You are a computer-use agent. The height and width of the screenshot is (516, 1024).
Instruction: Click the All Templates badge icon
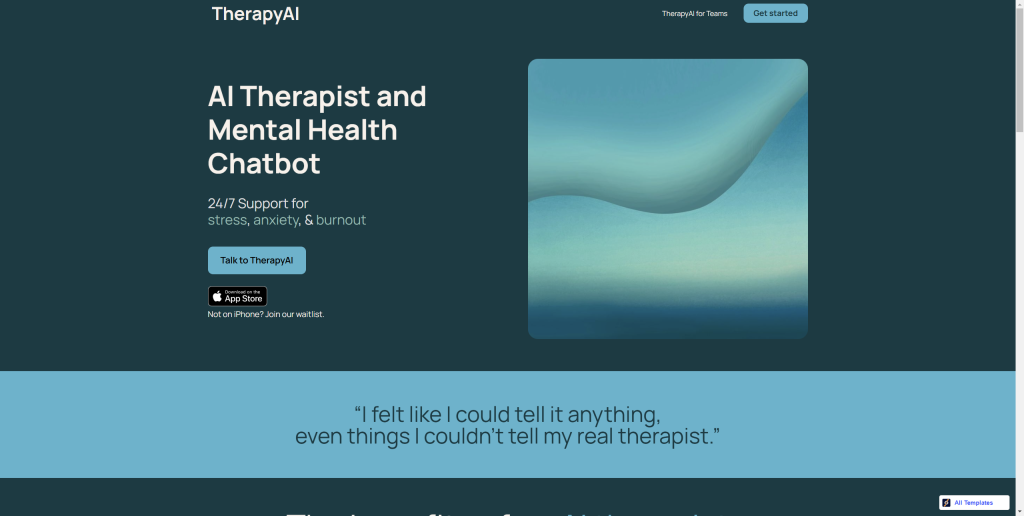click(x=946, y=502)
